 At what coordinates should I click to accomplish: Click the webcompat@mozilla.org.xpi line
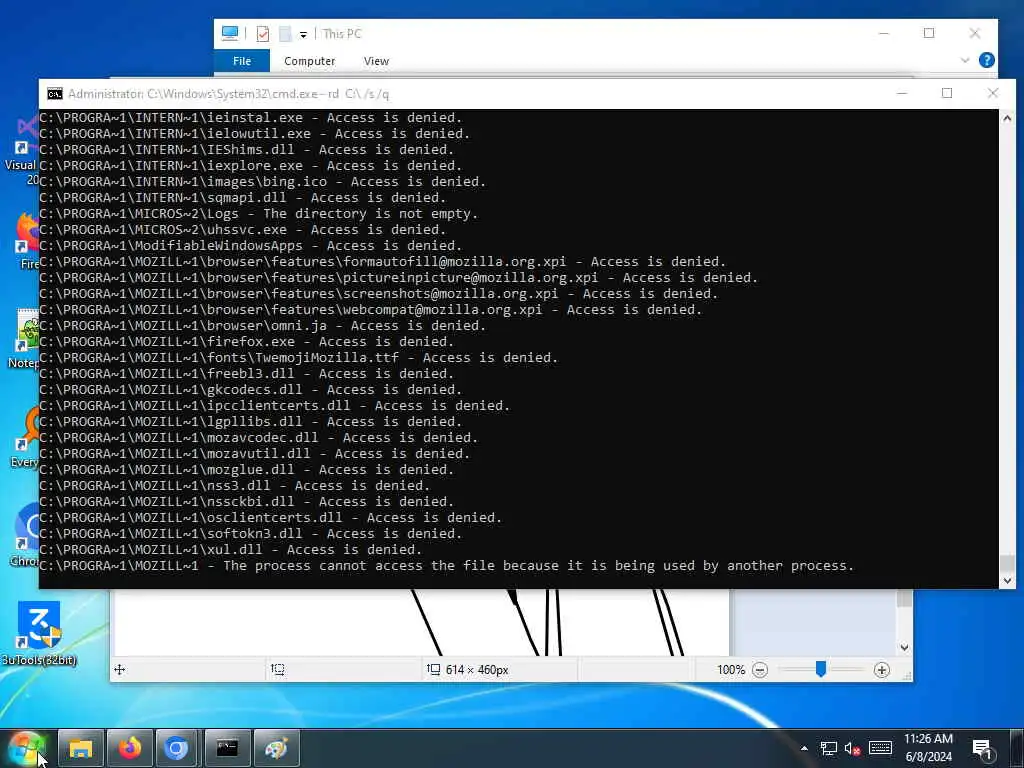tap(370, 310)
